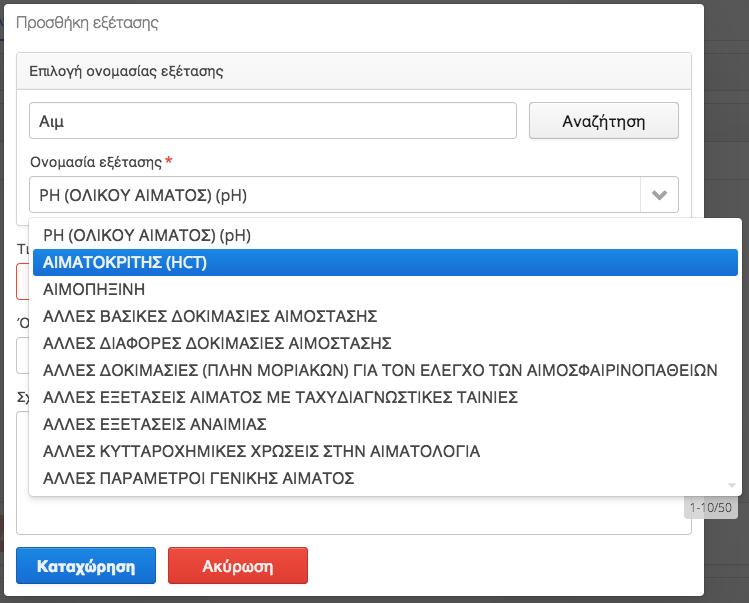Choose ΑΛΛΕΣ ΕΞΕΤΑΣΕΙΣ ΑΝΑΙΜΙΑΣ option

[385, 424]
